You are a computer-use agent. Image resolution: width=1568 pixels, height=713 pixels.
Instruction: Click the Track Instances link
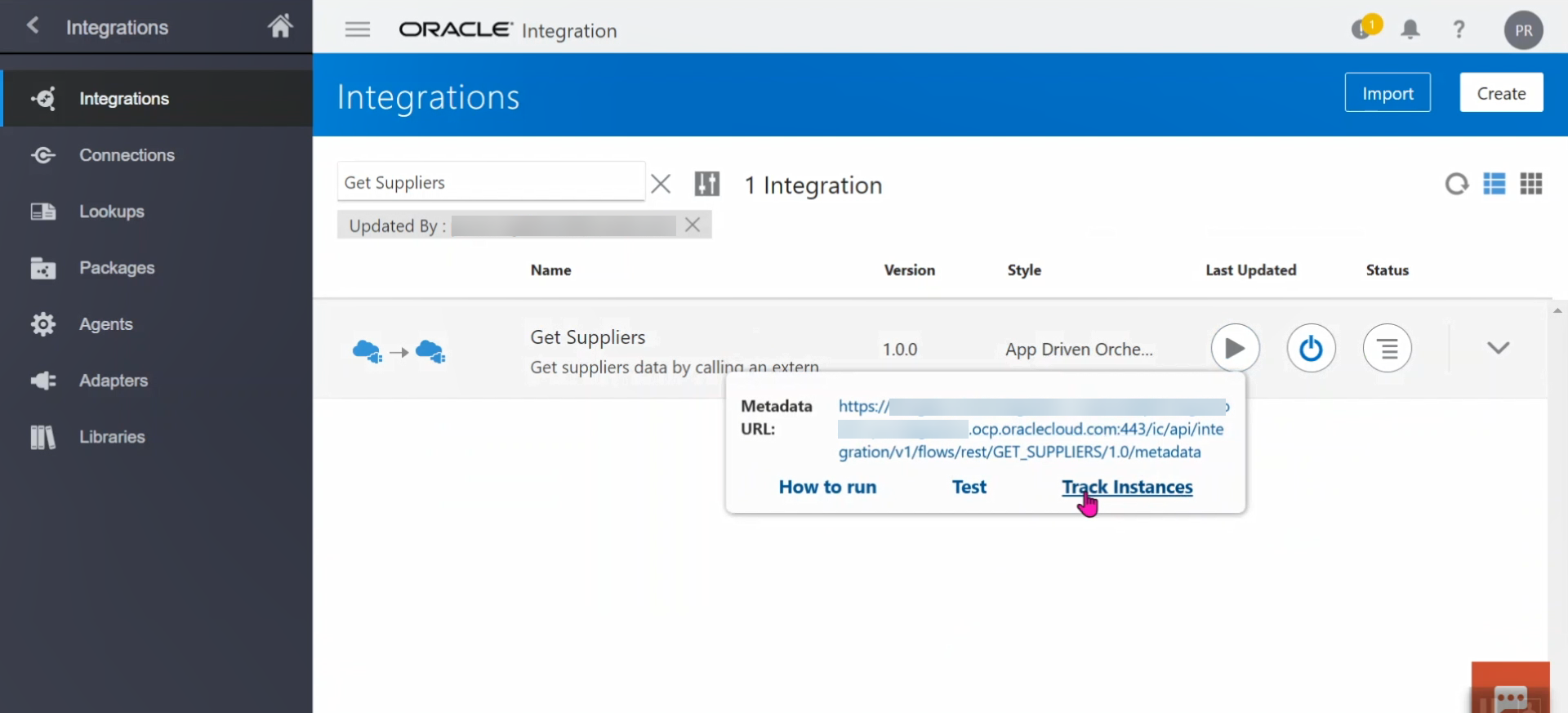click(1127, 488)
